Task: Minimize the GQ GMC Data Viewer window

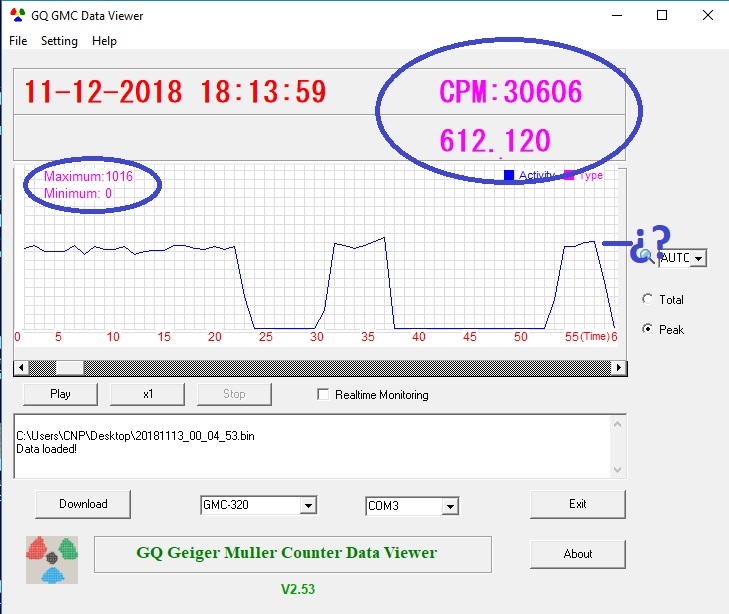Action: pyautogui.click(x=617, y=15)
